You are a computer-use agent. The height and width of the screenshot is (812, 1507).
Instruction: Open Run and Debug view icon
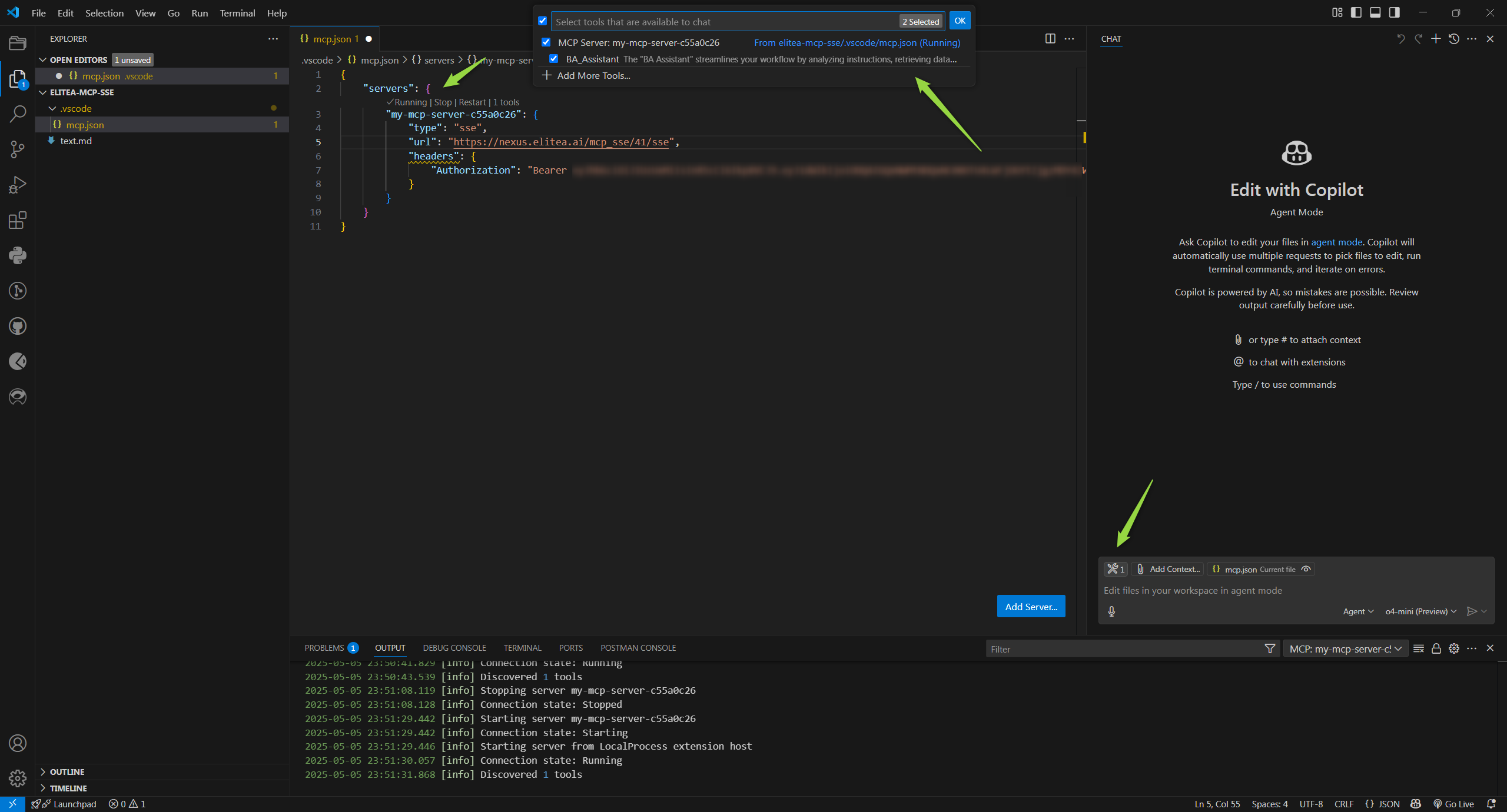(18, 185)
